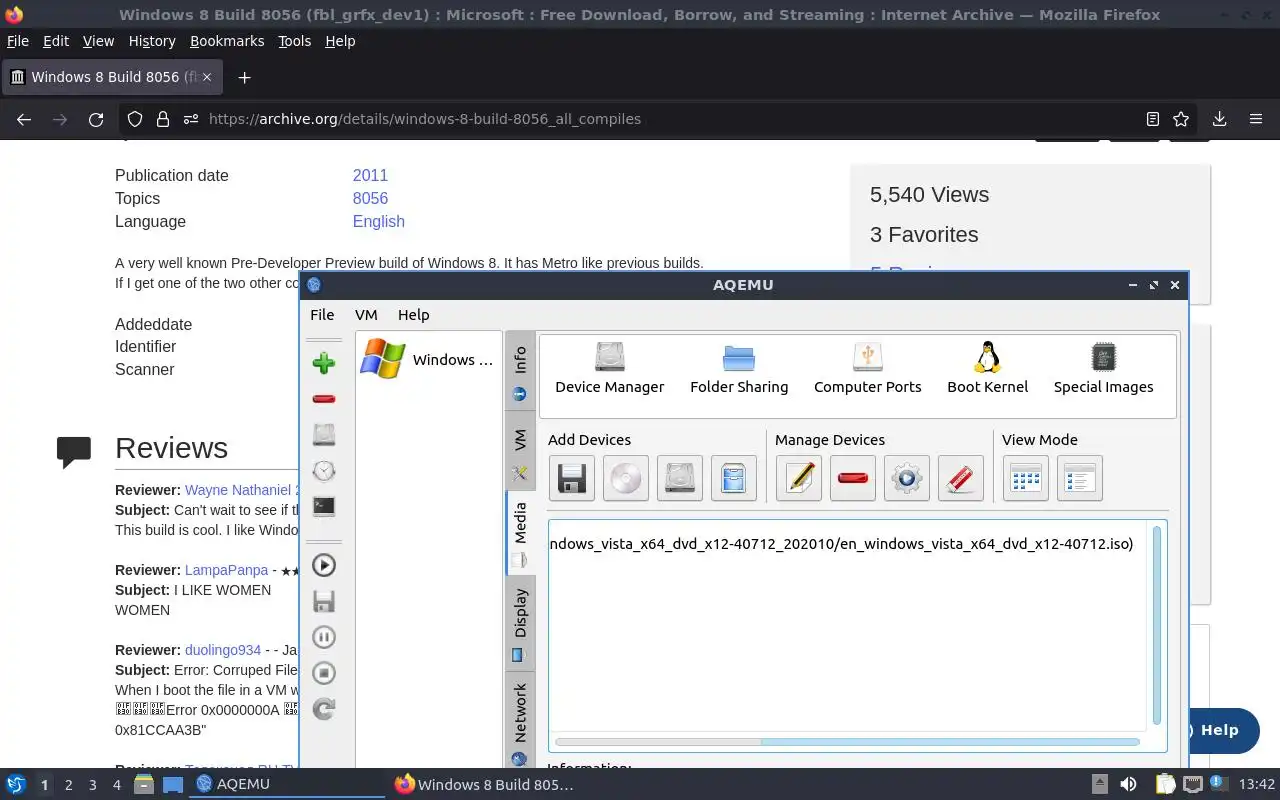Show site shield tracking protection info
The width and height of the screenshot is (1280, 800).
[135, 119]
